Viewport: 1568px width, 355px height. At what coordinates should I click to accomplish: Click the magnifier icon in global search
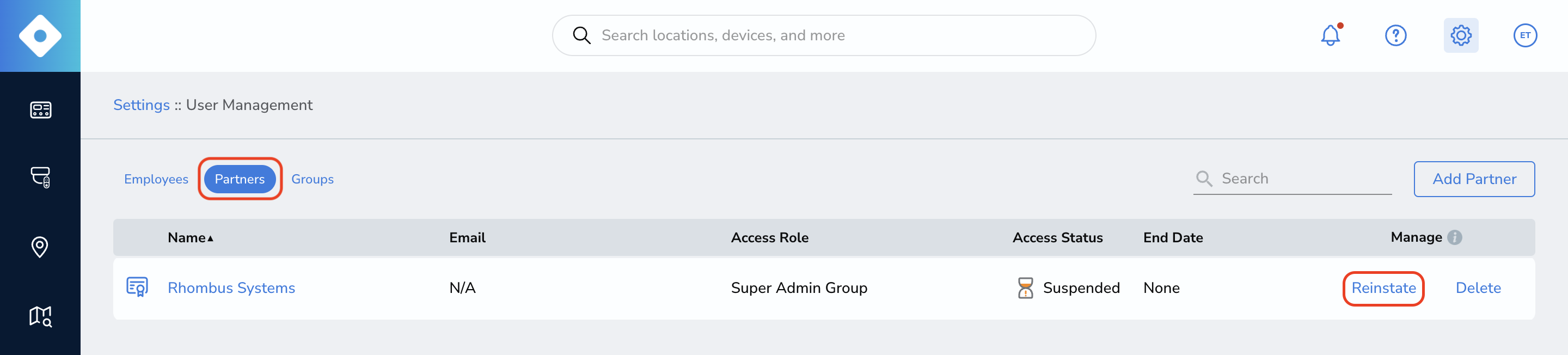click(x=581, y=35)
